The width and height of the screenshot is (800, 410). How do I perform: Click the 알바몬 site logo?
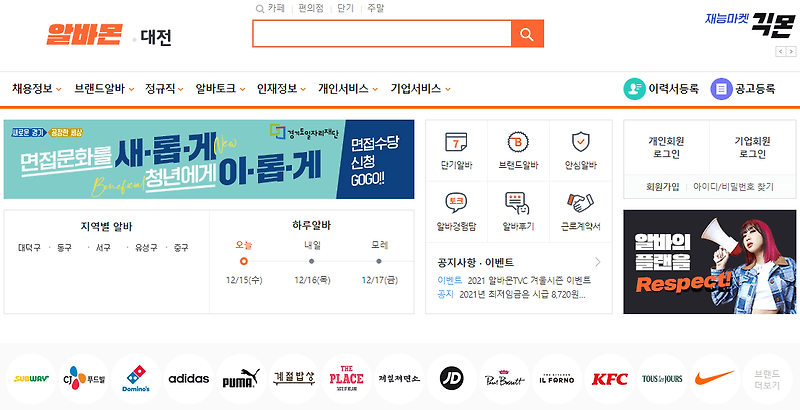tap(84, 35)
